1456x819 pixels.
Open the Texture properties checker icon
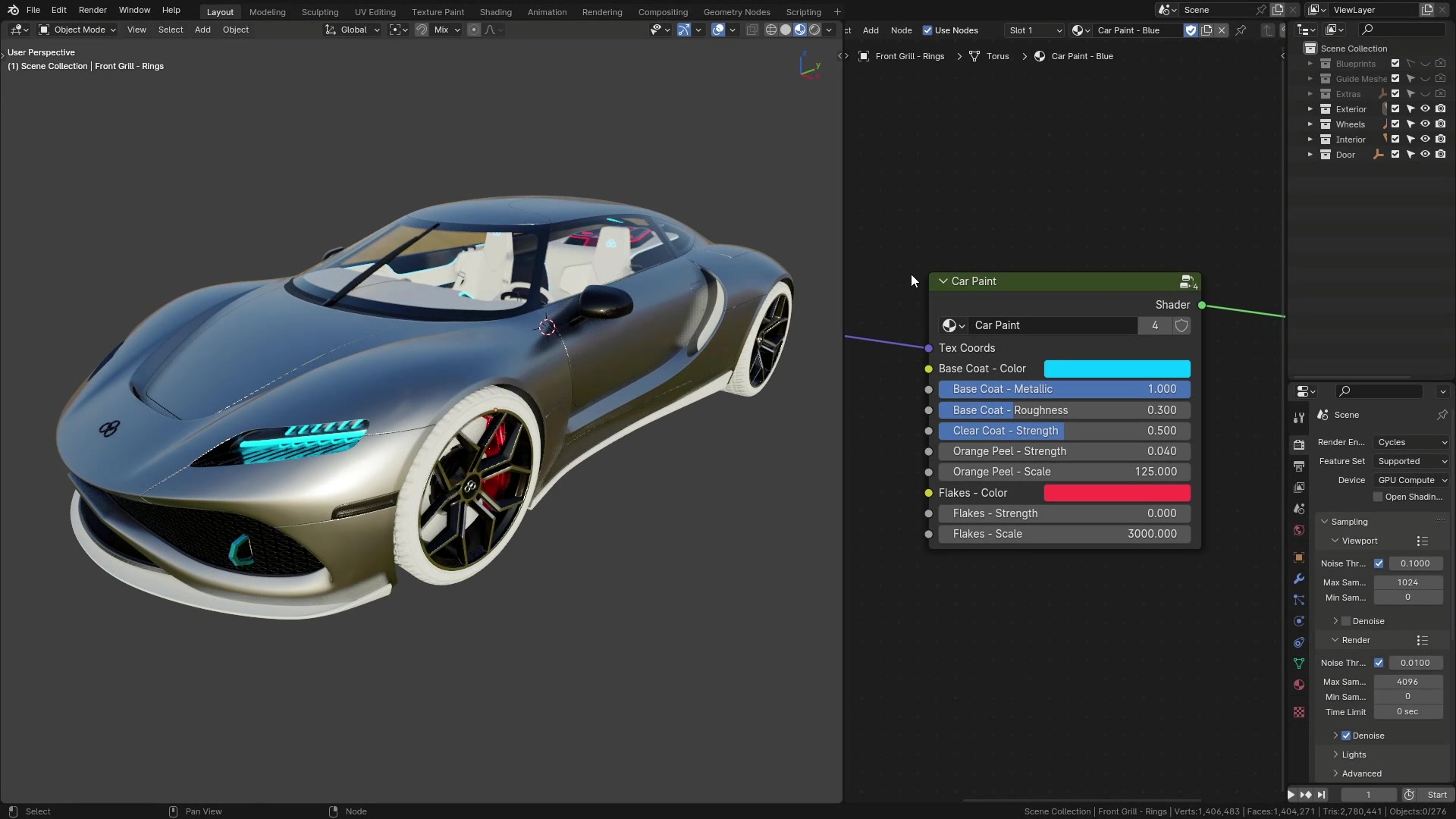[x=1299, y=712]
